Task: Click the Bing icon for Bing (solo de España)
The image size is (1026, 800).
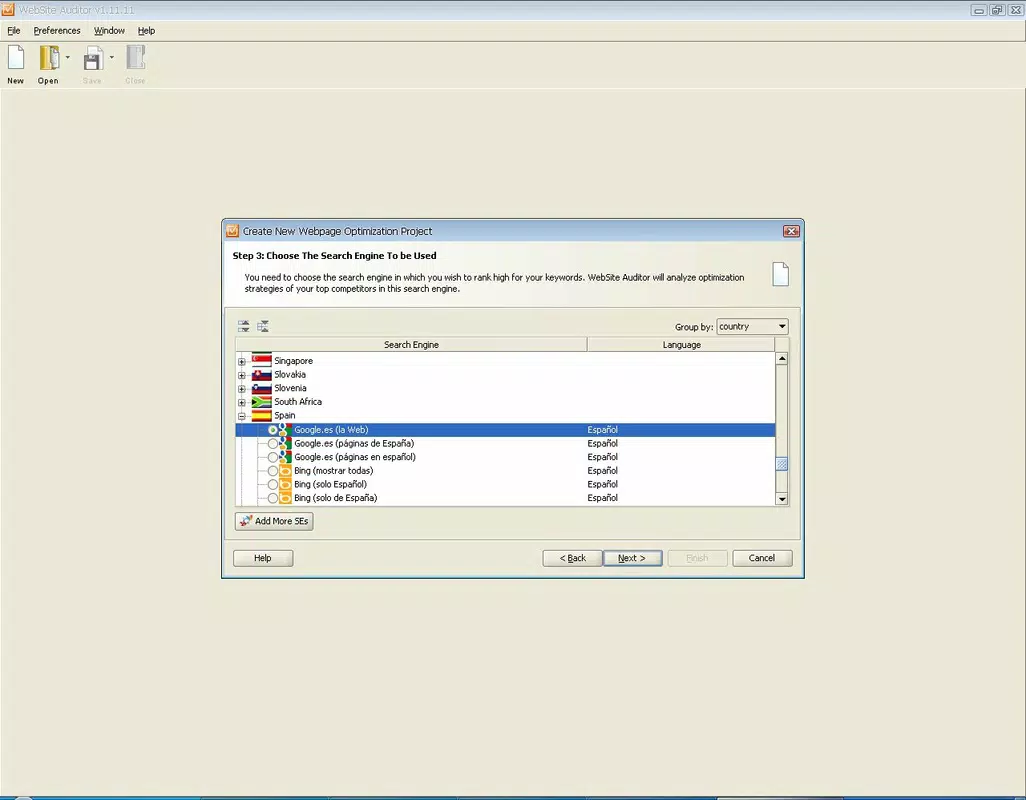Action: (x=285, y=498)
